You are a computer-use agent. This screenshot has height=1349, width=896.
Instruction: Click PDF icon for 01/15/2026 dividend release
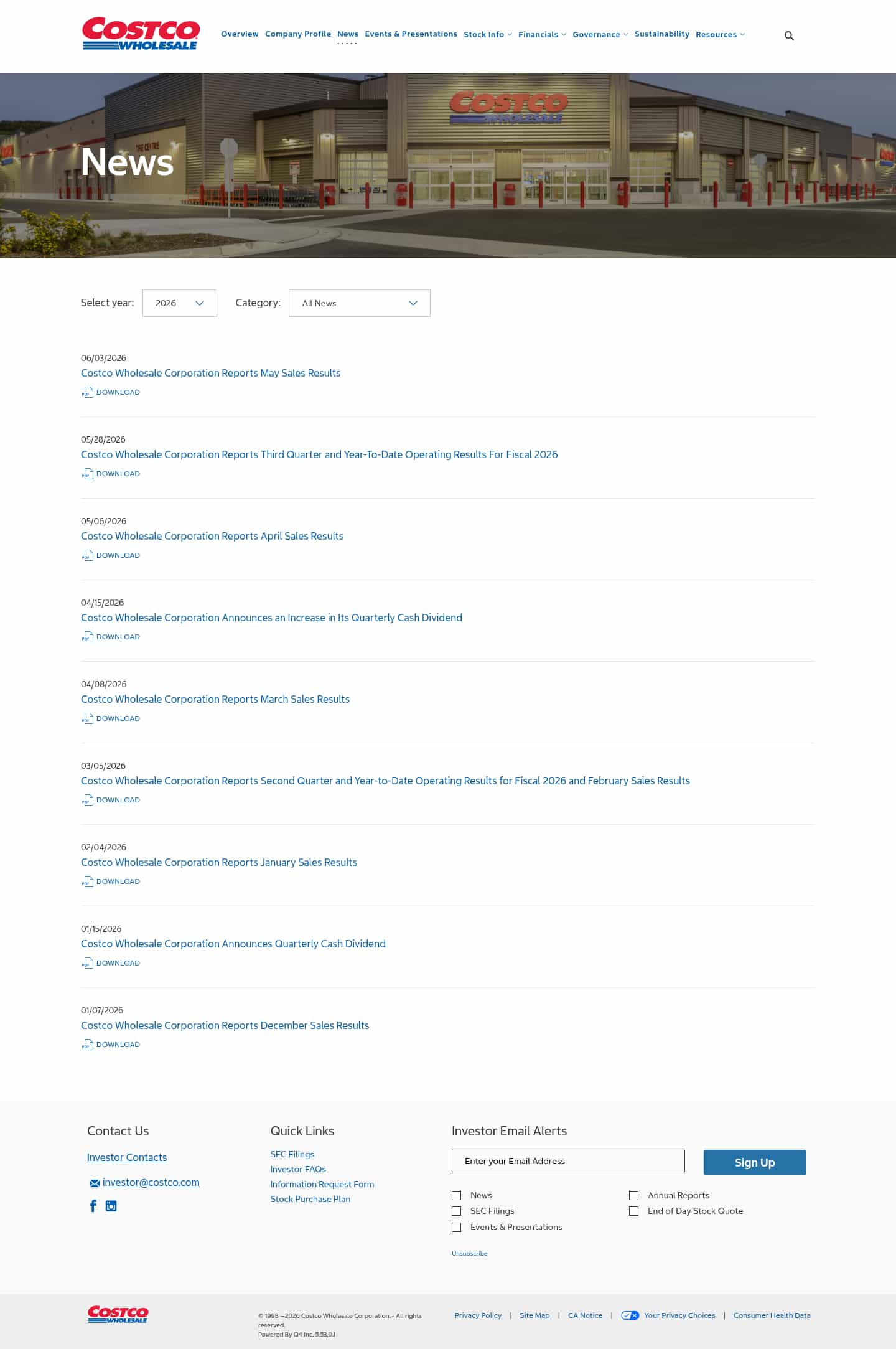(x=87, y=963)
